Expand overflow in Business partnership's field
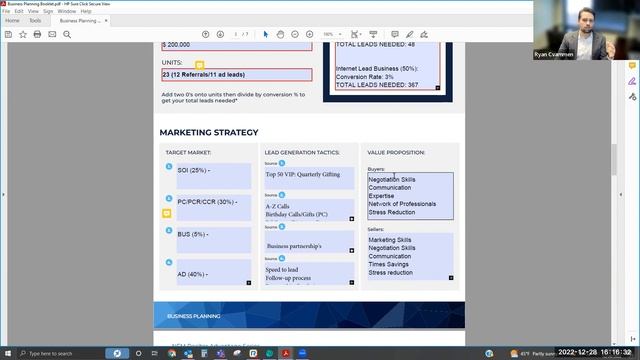Viewport: 640px width, 360px height. (351, 251)
